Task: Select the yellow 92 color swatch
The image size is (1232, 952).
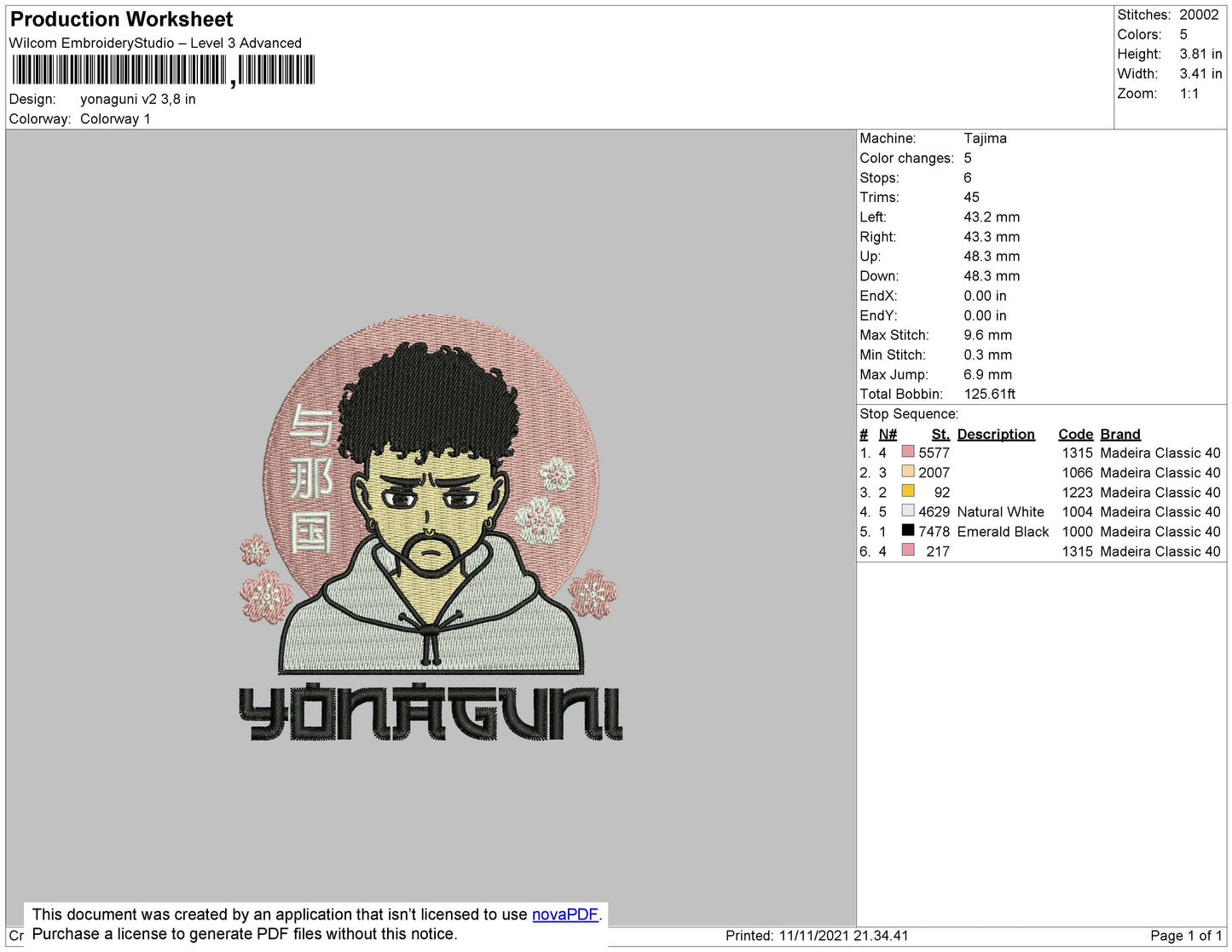Action: pyautogui.click(x=908, y=491)
